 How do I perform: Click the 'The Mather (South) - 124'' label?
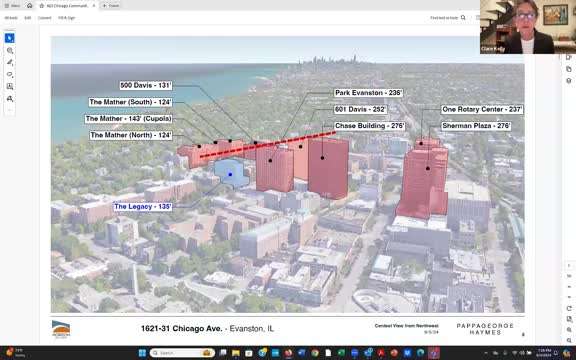tap(130, 102)
